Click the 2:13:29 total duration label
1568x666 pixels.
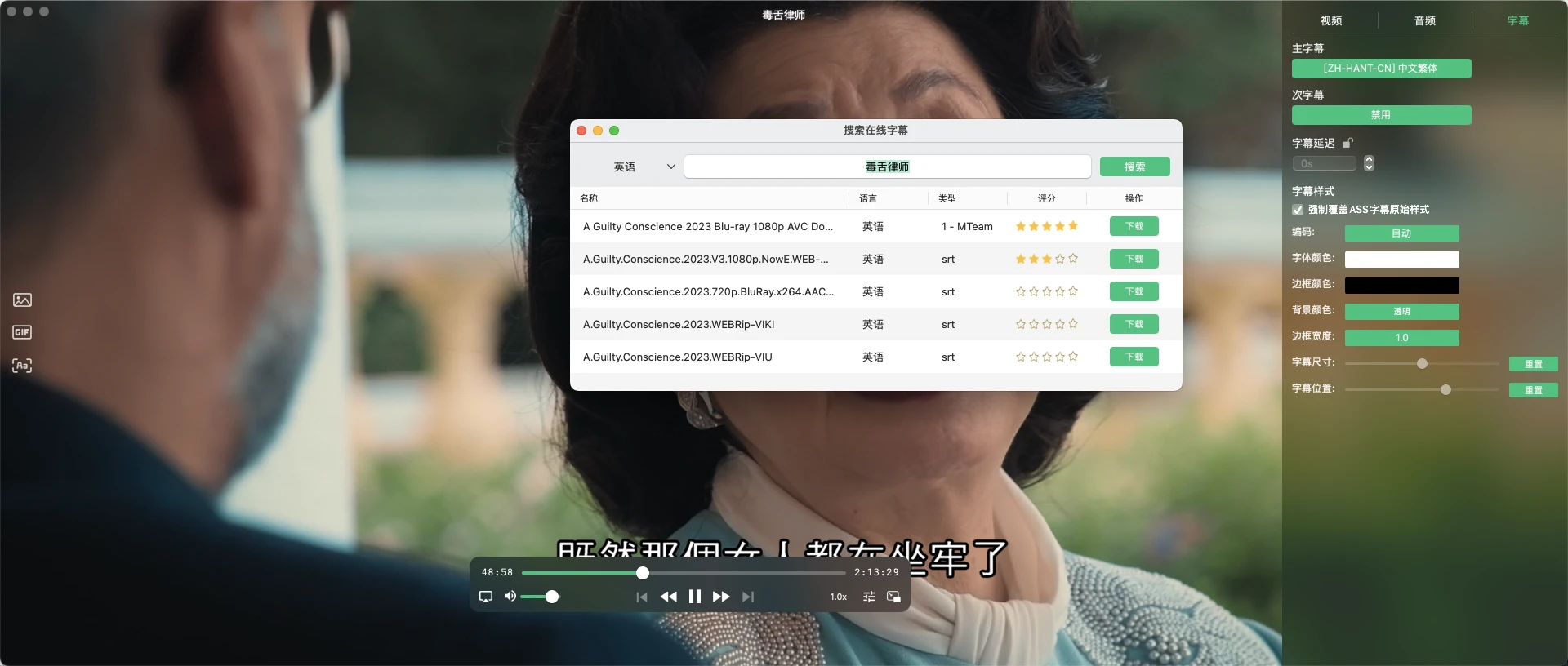pyautogui.click(x=876, y=572)
